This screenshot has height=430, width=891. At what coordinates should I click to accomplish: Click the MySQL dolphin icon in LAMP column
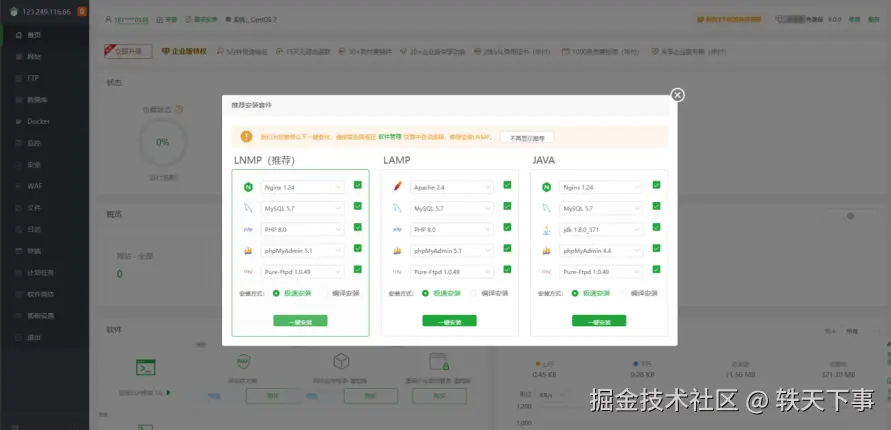click(x=397, y=208)
